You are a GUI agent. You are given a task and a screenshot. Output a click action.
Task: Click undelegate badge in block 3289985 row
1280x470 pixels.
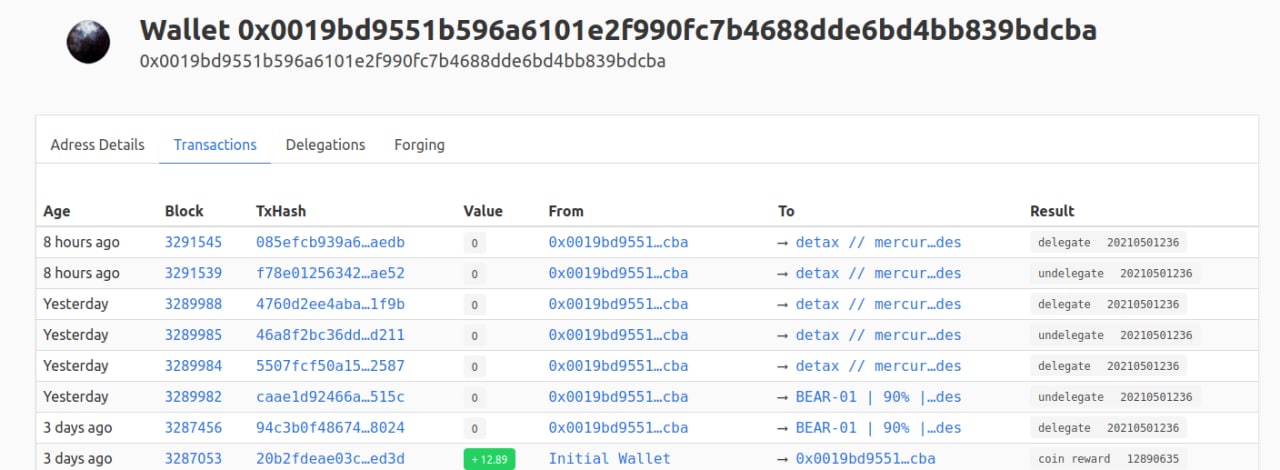point(1071,335)
